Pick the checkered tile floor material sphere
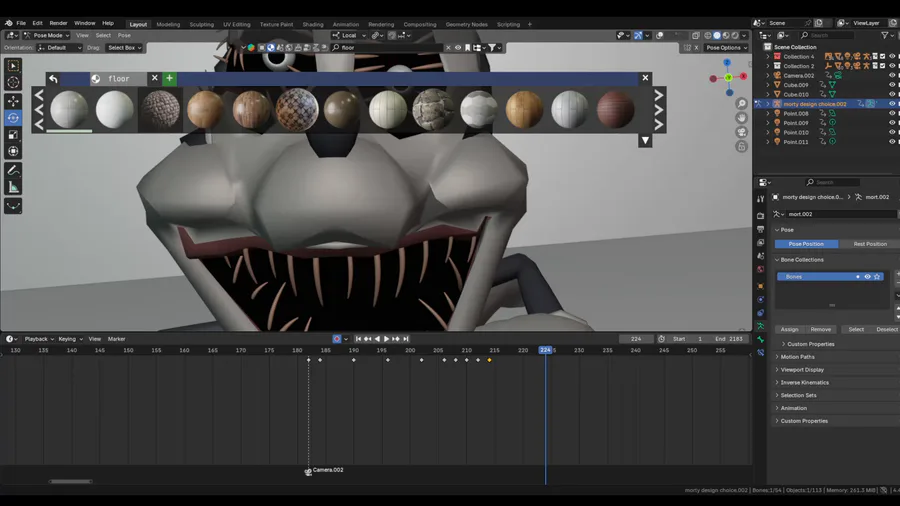Viewport: 900px width, 506px height. pyautogui.click(x=297, y=109)
